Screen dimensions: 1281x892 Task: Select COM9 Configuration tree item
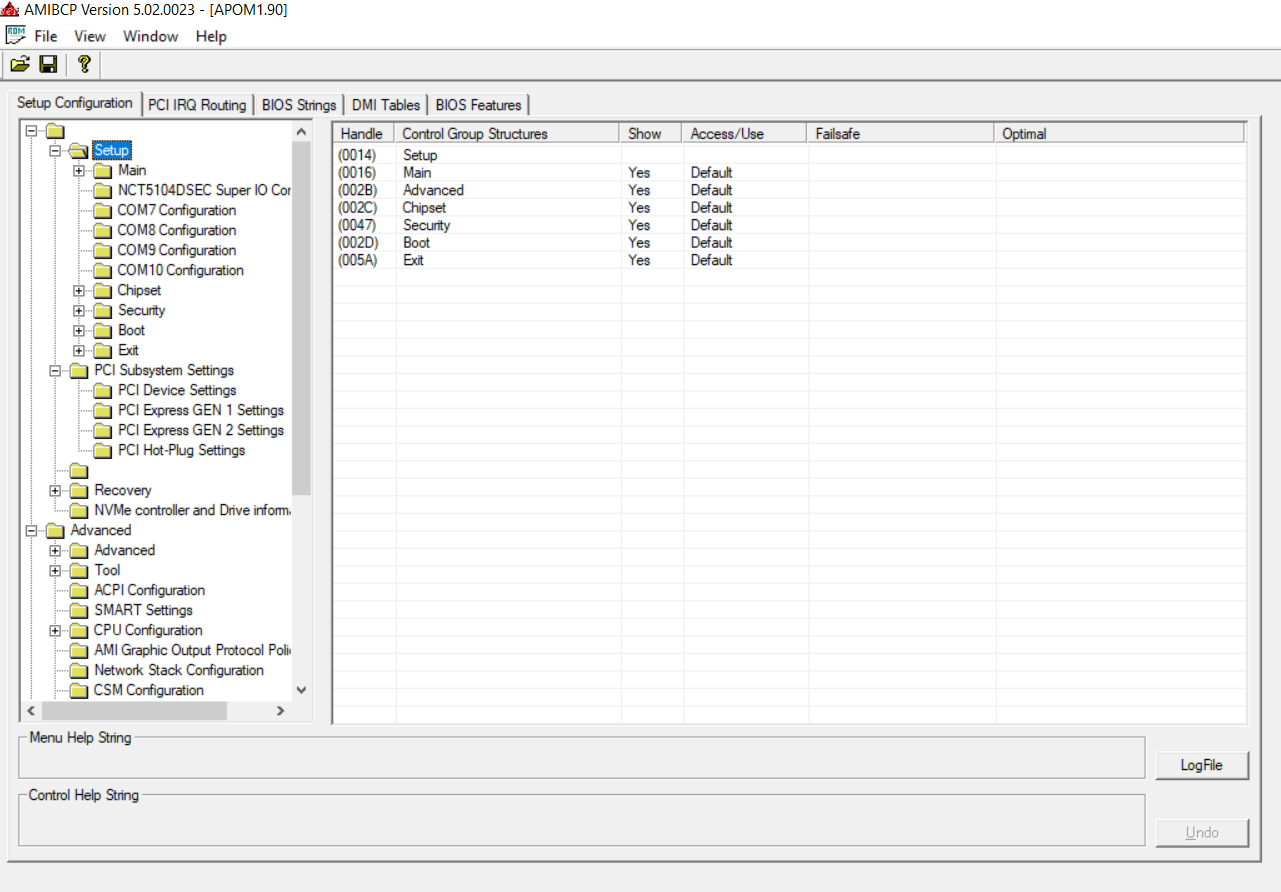tap(177, 251)
